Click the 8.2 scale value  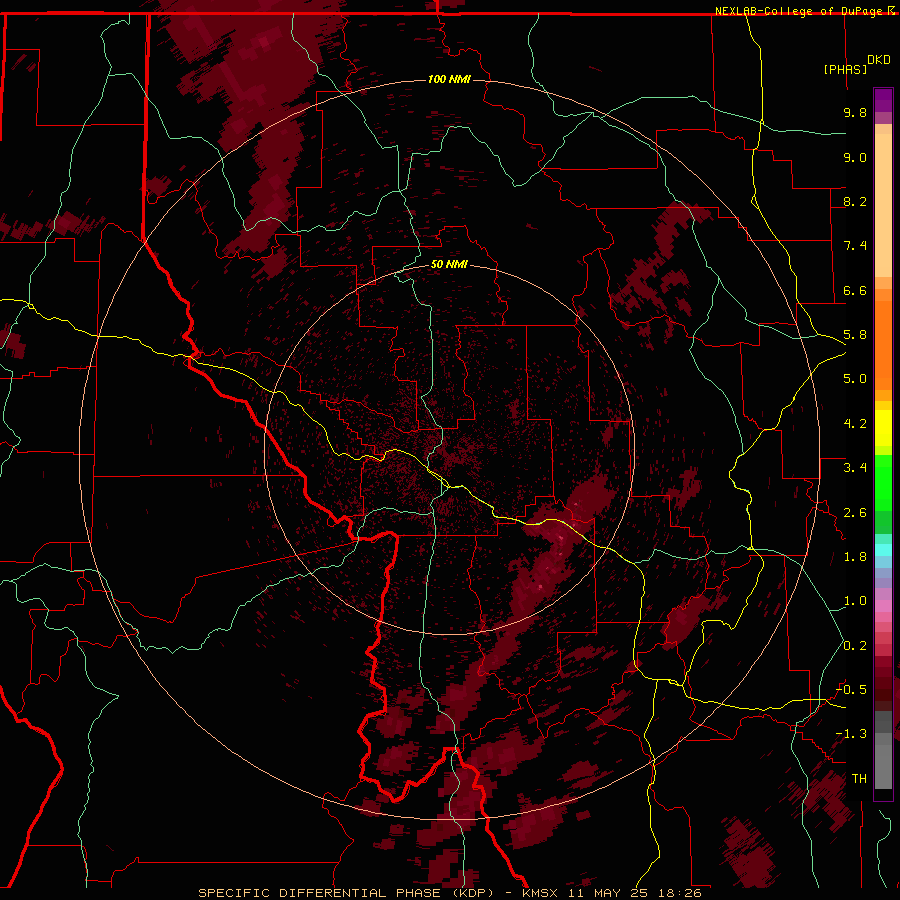point(855,201)
